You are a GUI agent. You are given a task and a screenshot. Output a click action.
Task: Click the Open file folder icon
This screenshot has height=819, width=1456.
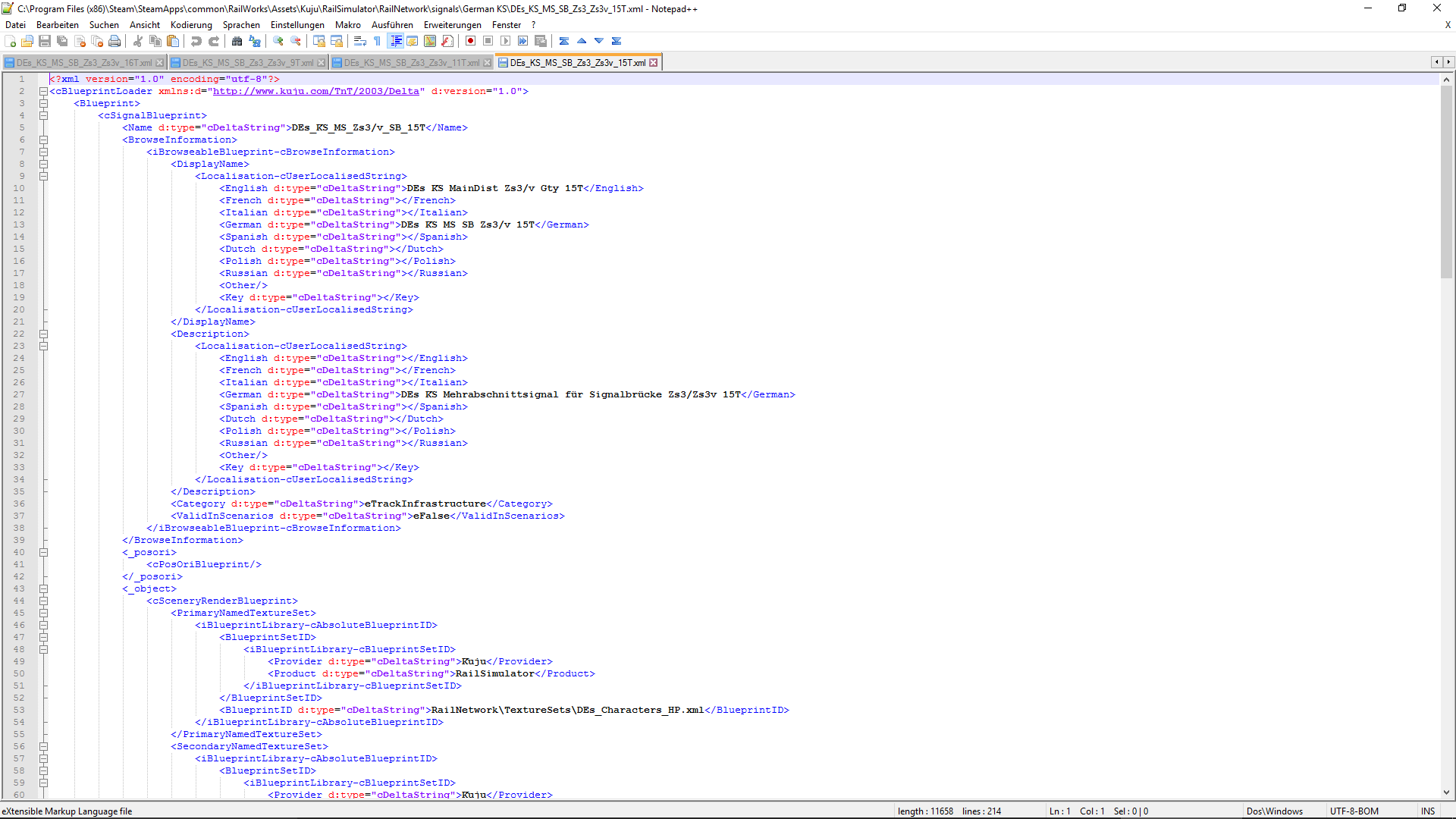coord(27,41)
